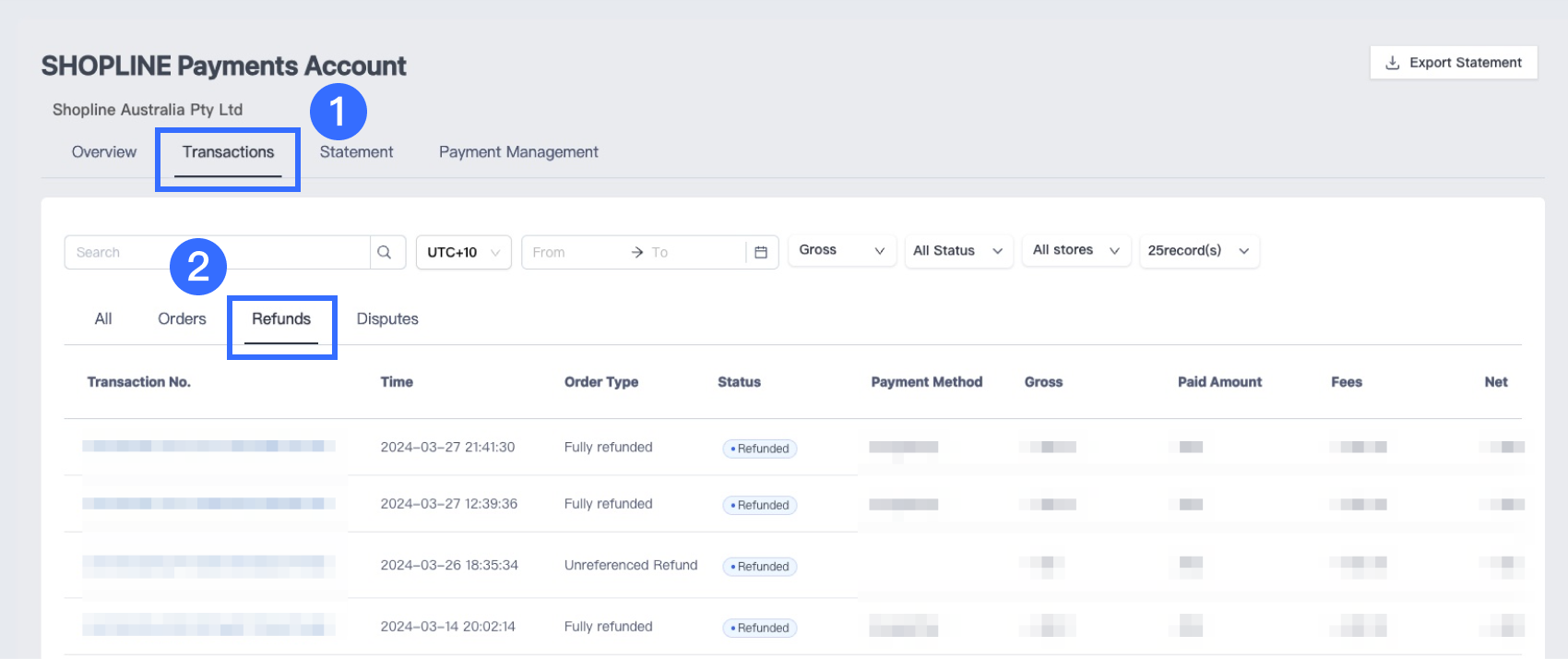Screen dimensions: 1568x659
Task: Click the Export Statement download icon
Action: [1393, 63]
